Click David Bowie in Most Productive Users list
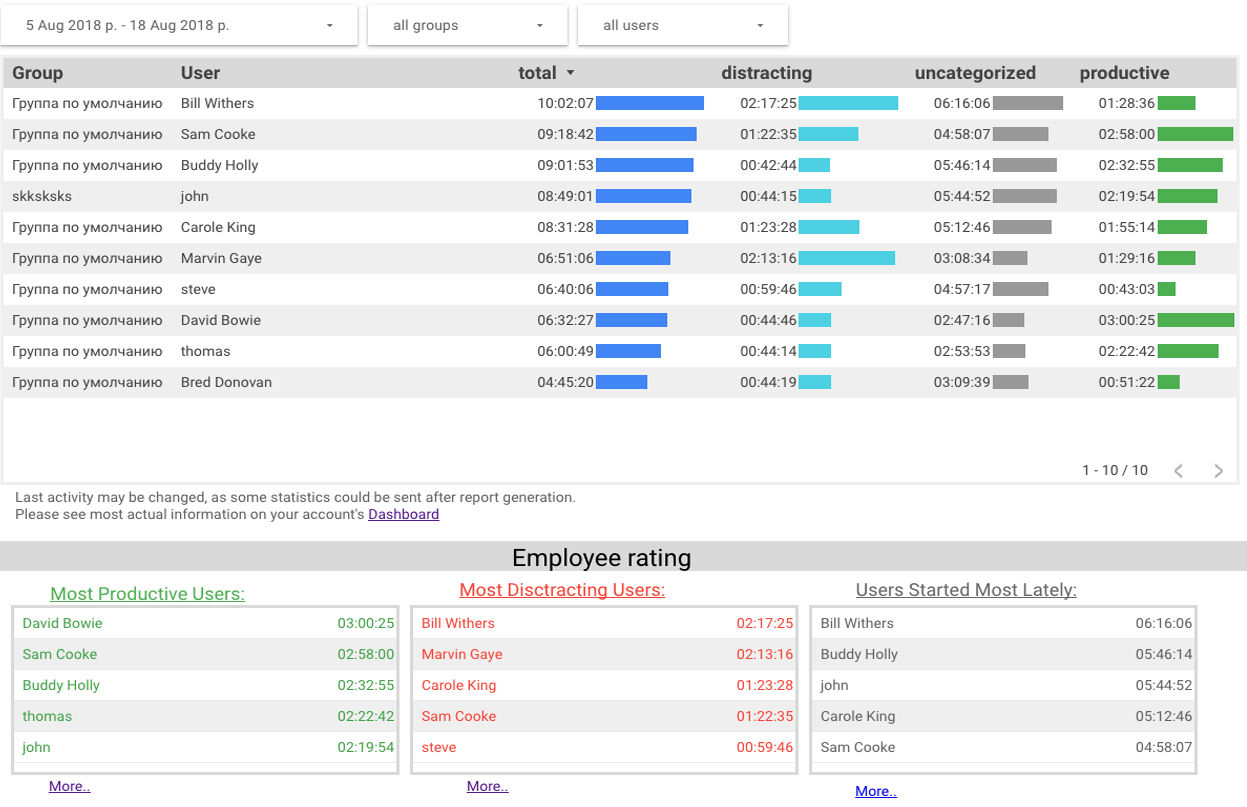 (x=62, y=622)
